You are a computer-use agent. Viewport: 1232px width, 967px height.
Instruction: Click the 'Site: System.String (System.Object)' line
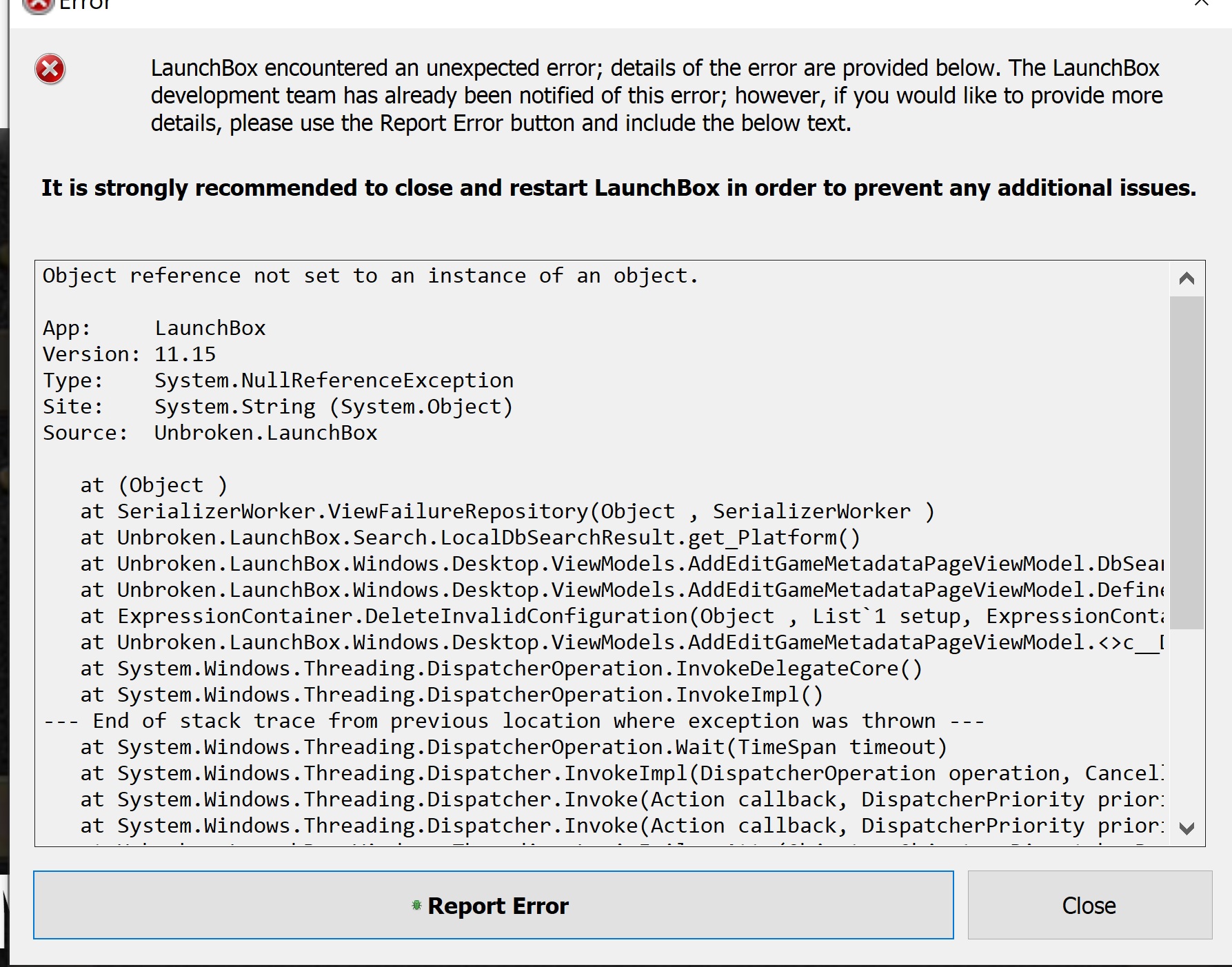[278, 407]
